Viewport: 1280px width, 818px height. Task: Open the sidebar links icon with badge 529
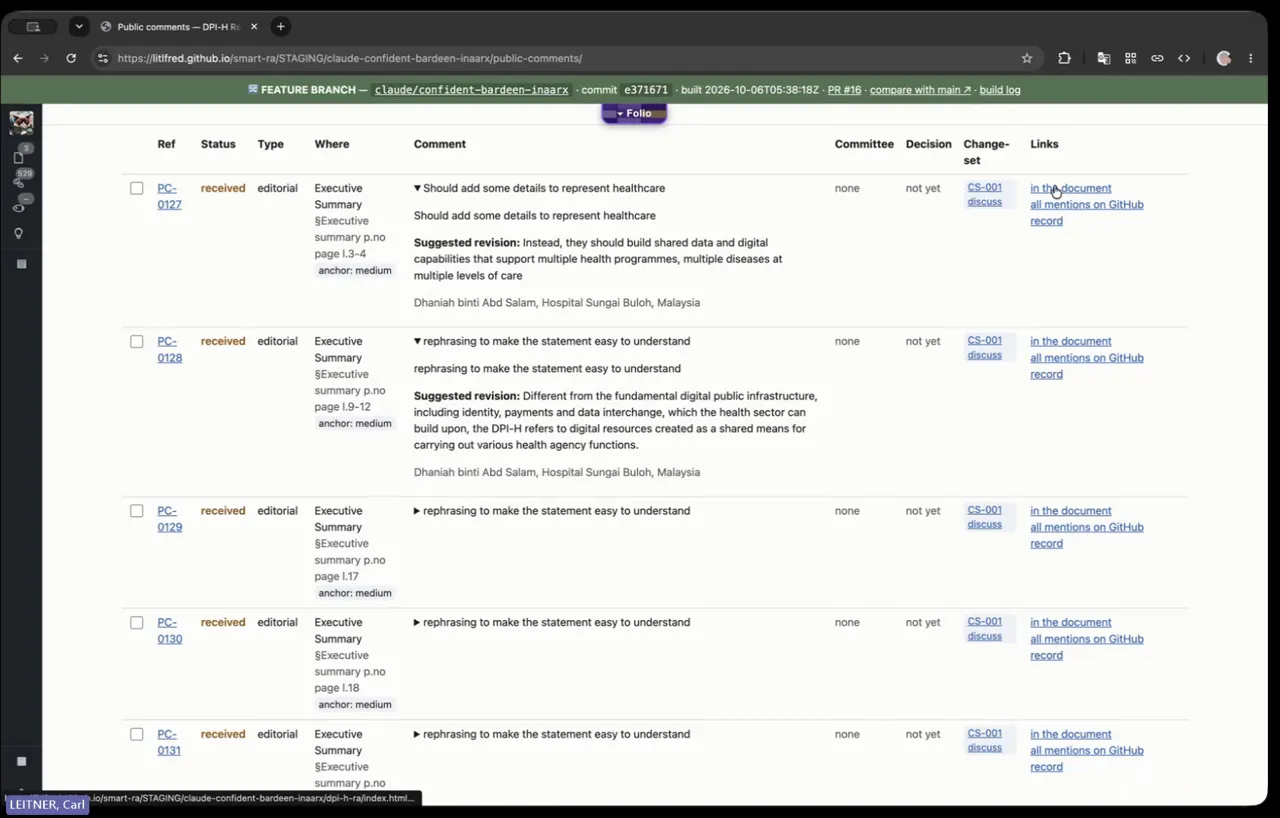pos(19,182)
